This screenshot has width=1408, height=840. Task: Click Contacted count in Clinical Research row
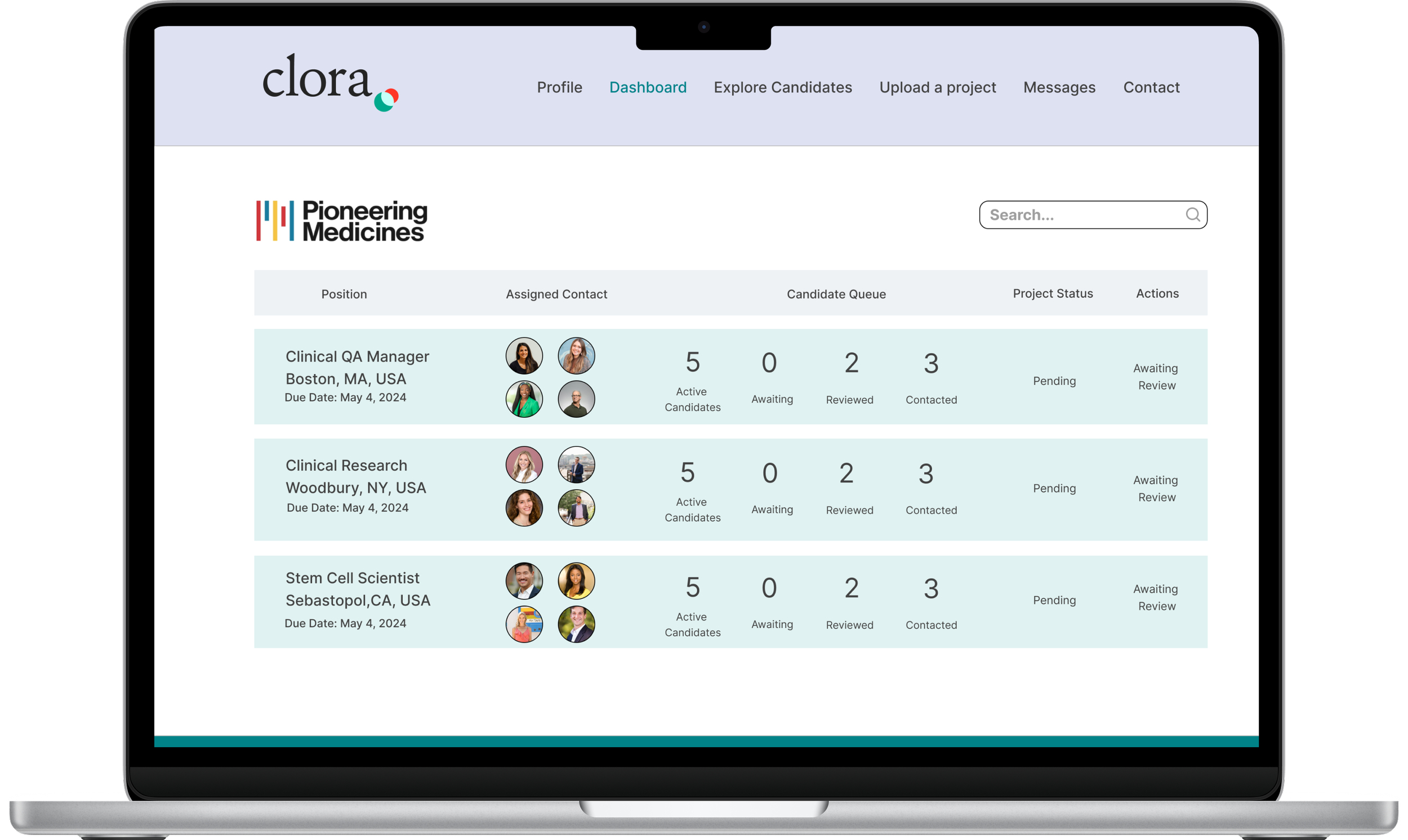[926, 475]
